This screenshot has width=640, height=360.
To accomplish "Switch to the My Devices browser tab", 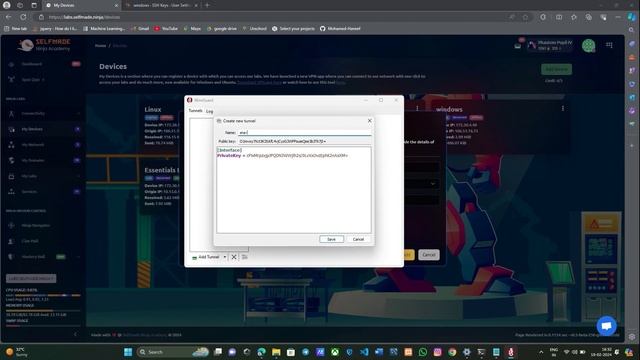I will tap(81, 5).
